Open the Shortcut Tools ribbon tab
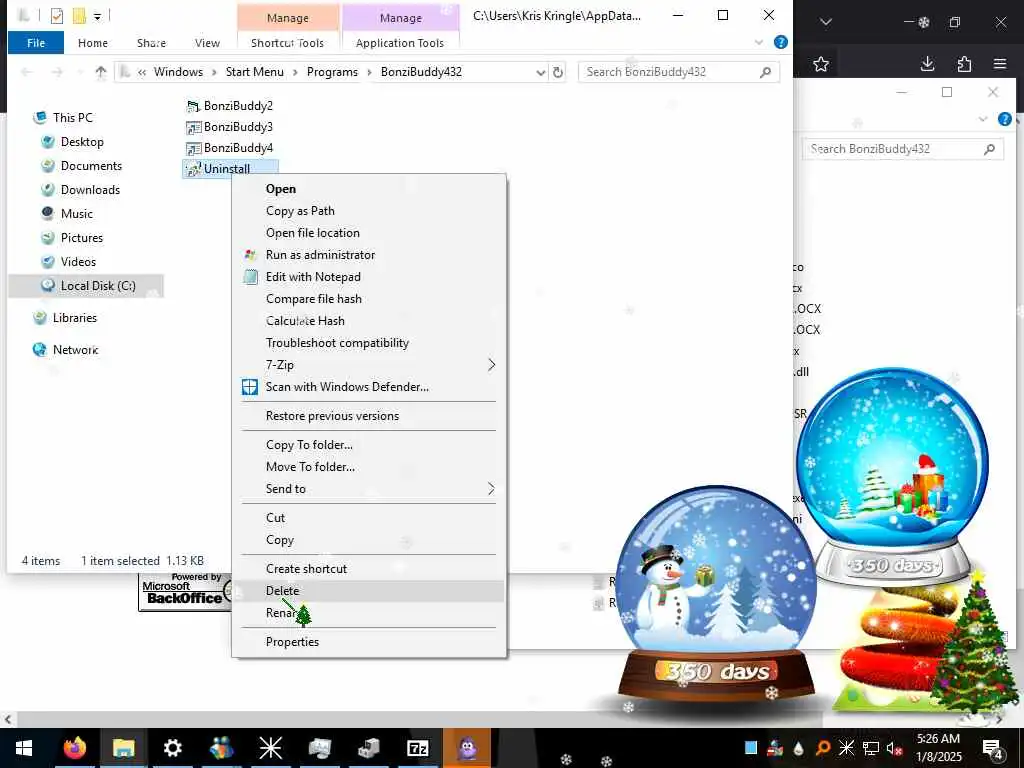This screenshot has height=768, width=1024. click(287, 43)
